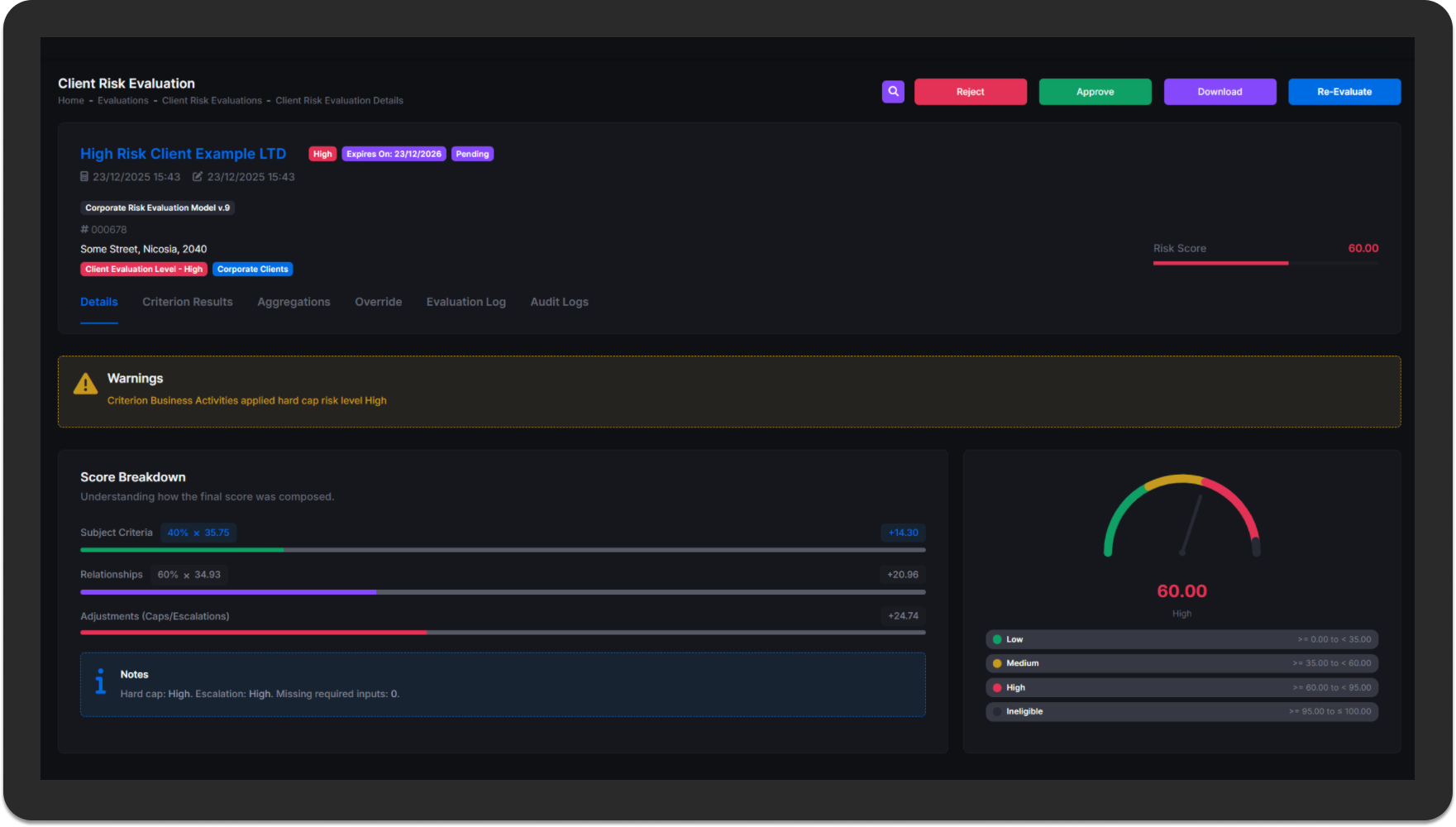
Task: Click the edit pencil icon beside modified date
Action: 198,177
